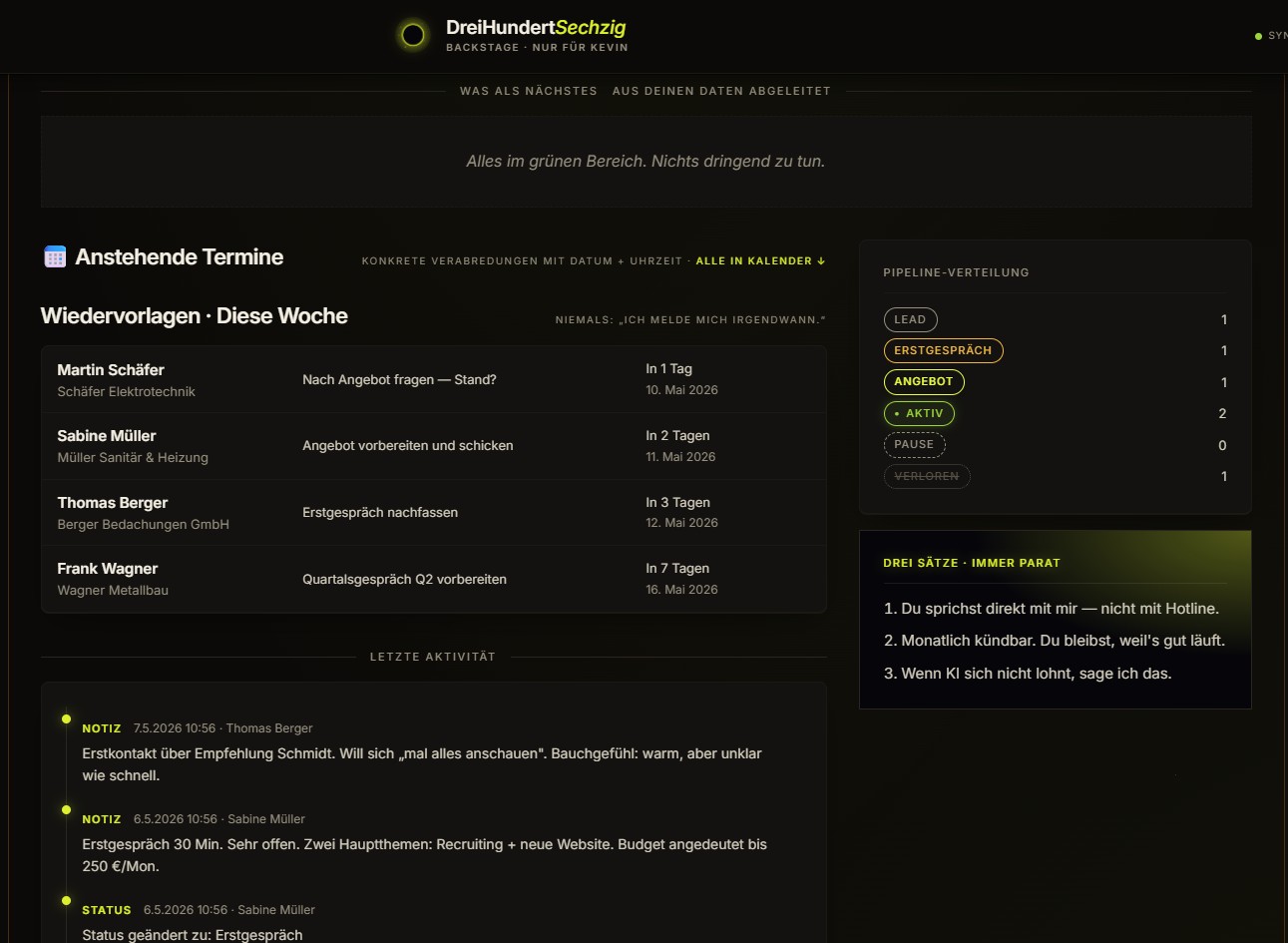Screen dimensions: 1288x943
Task: Click the '12. Mai 2026' date
Action: (x=681, y=523)
